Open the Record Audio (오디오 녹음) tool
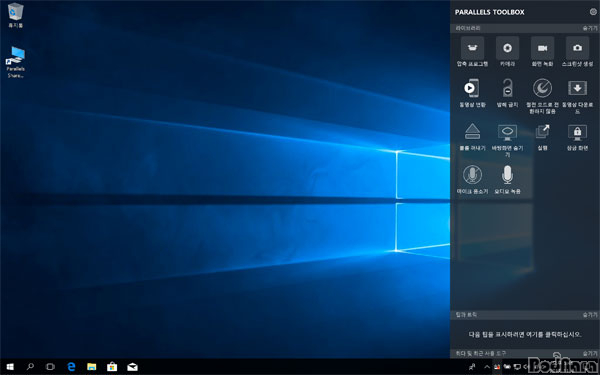The height and width of the screenshot is (375, 600). [507, 179]
